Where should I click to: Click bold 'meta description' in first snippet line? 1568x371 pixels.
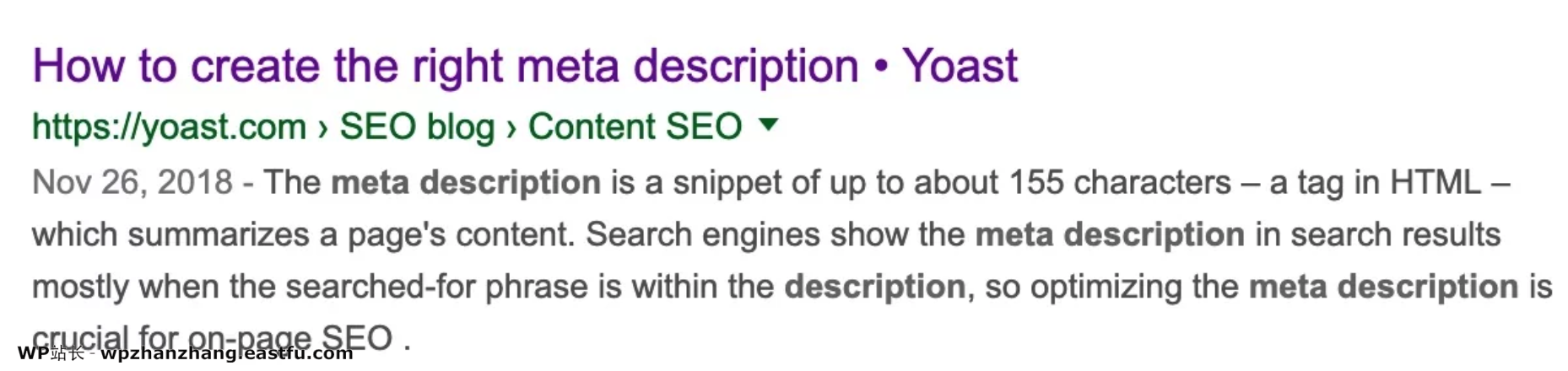[x=465, y=182]
